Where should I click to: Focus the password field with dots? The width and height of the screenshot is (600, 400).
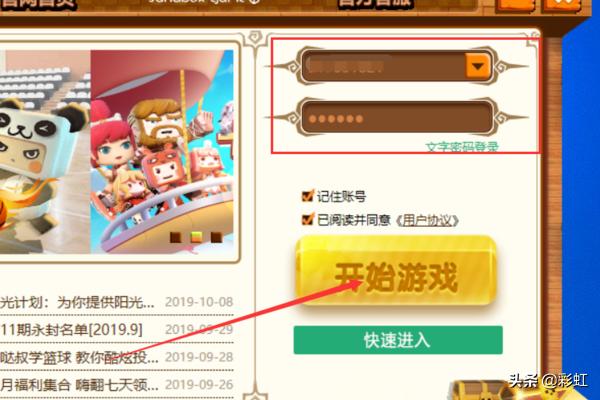(397, 118)
